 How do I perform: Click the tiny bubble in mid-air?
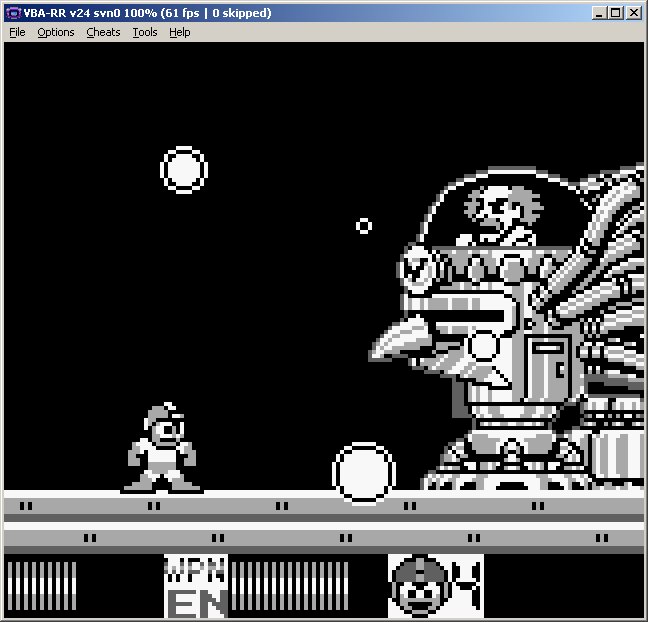coord(364,226)
